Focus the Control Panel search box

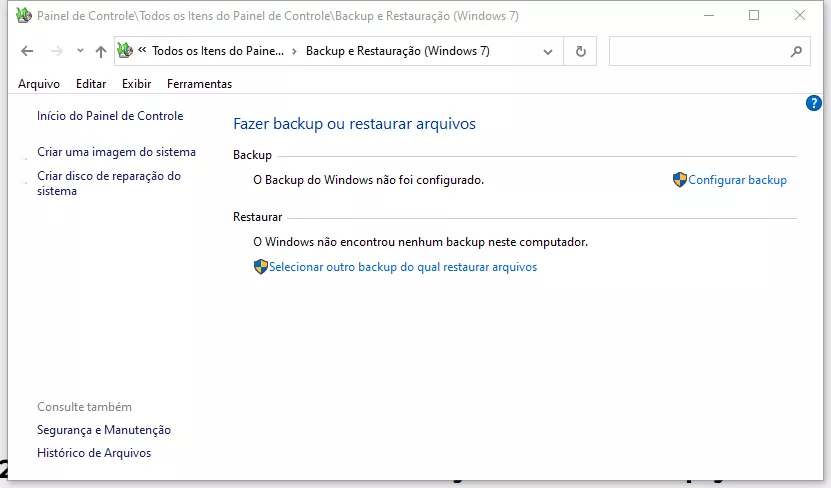click(709, 51)
